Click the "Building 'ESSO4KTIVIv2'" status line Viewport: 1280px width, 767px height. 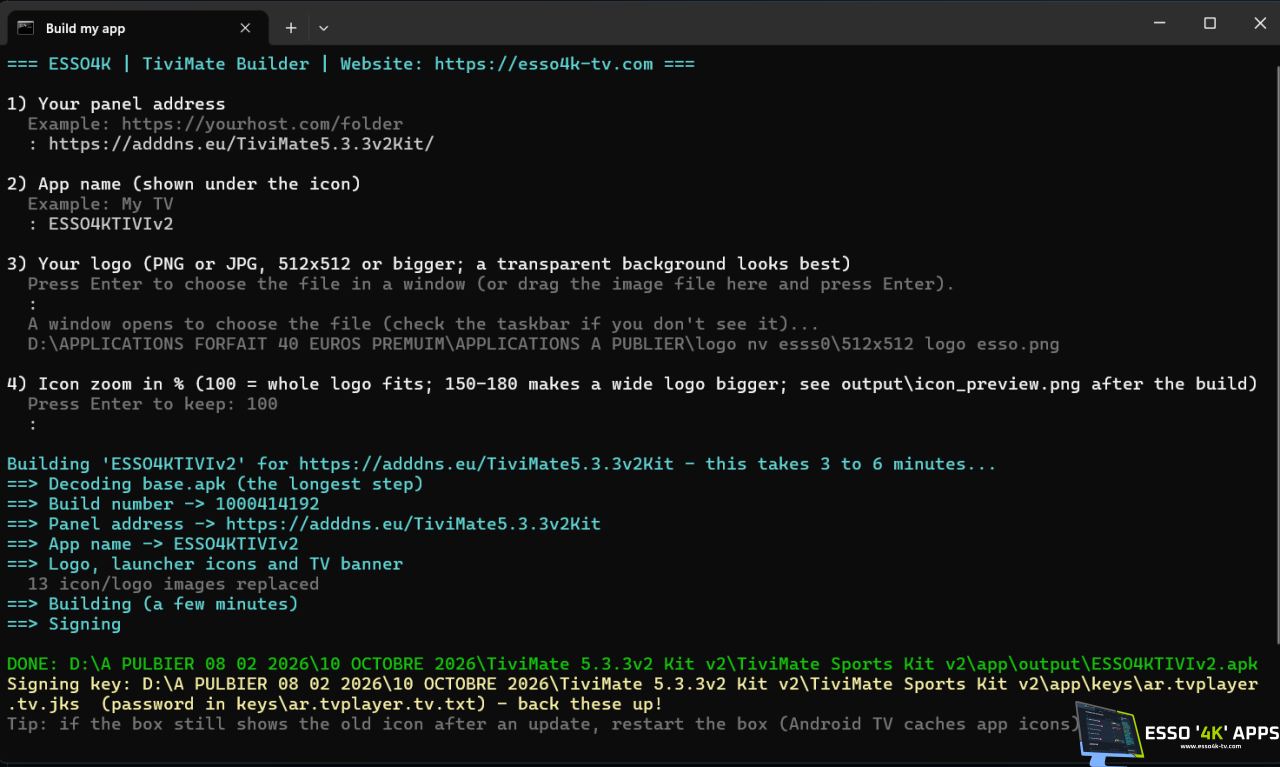pyautogui.click(x=502, y=464)
